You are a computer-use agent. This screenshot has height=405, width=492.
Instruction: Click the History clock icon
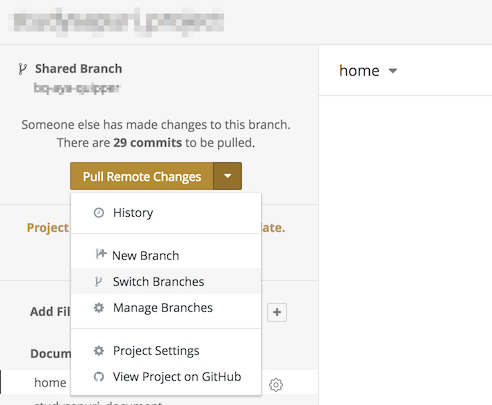tap(99, 213)
